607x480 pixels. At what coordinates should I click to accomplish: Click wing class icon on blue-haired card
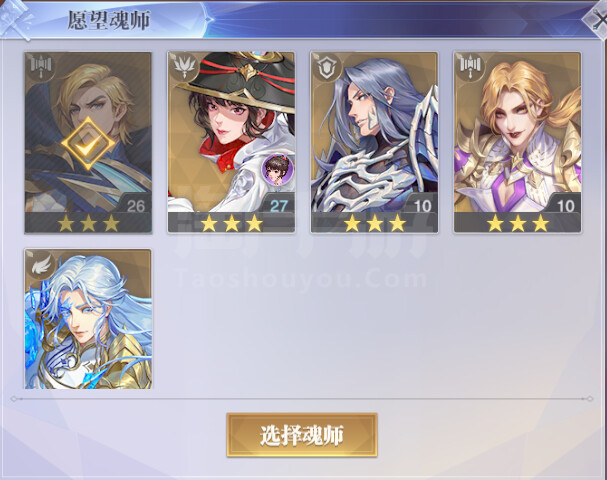(41, 264)
